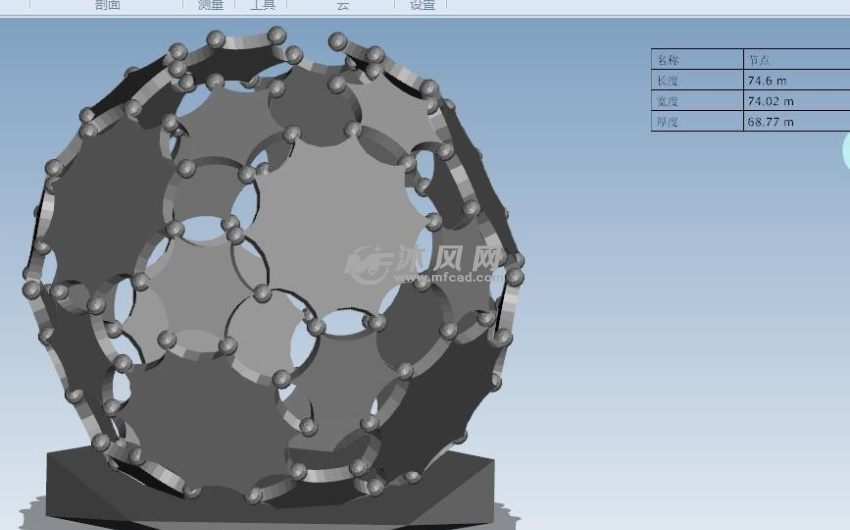This screenshot has height=530, width=850.
Task: Click the empty background left of 剖面
Action: [x=40, y=5]
